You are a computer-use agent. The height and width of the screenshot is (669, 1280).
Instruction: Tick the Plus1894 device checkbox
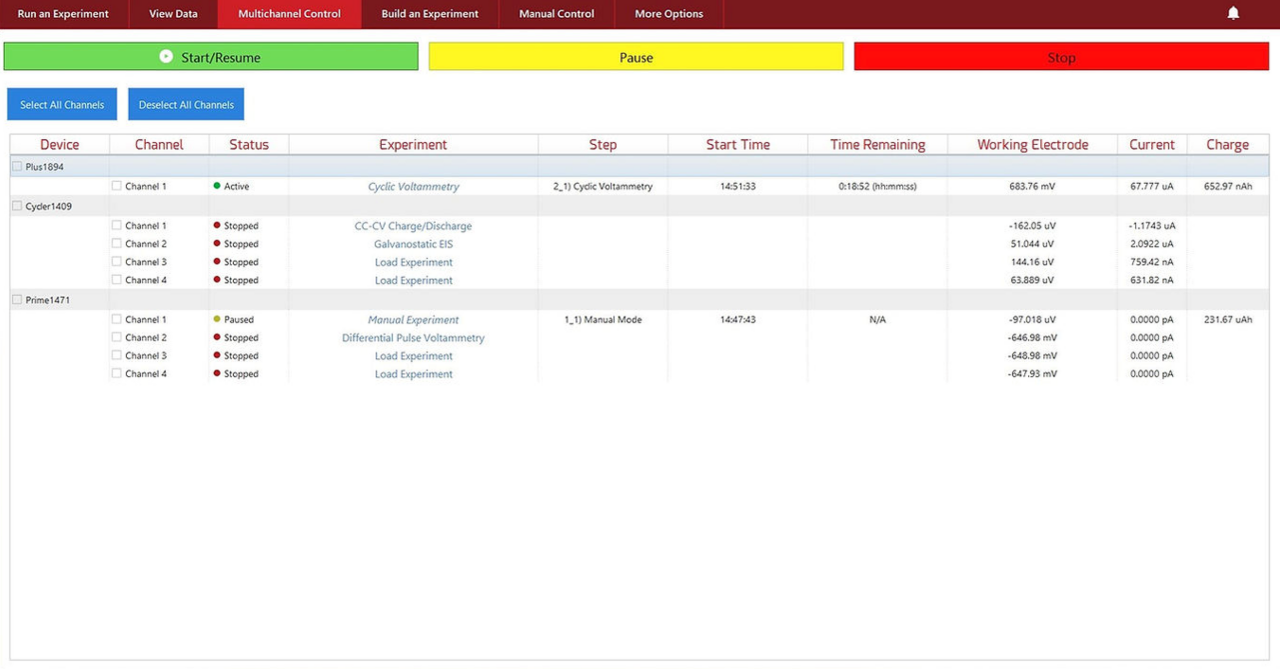coord(17,167)
